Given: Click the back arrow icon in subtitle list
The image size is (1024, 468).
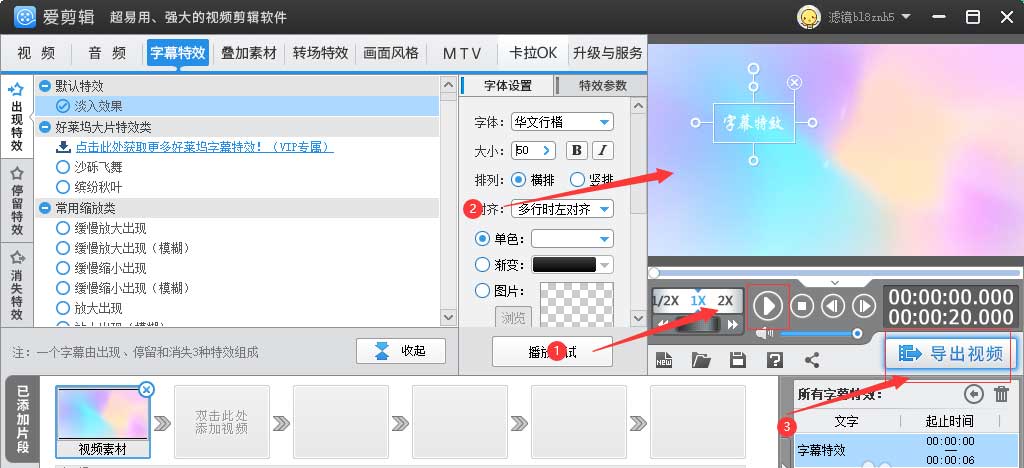Looking at the screenshot, I should (974, 394).
